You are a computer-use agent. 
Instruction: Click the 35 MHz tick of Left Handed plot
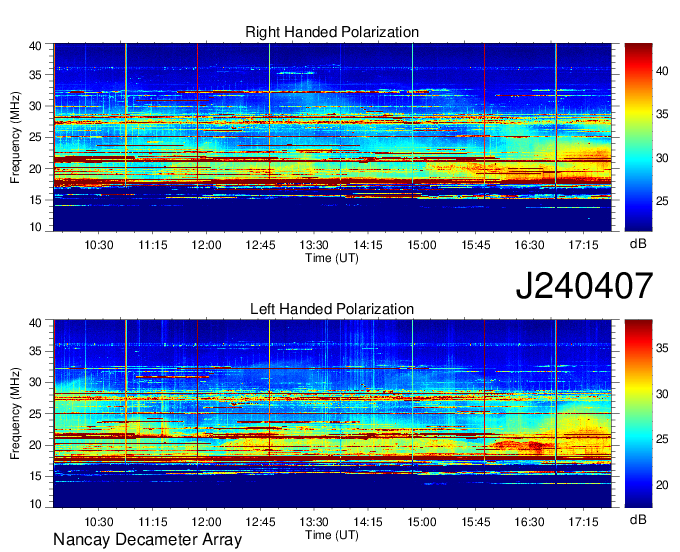[35, 351]
